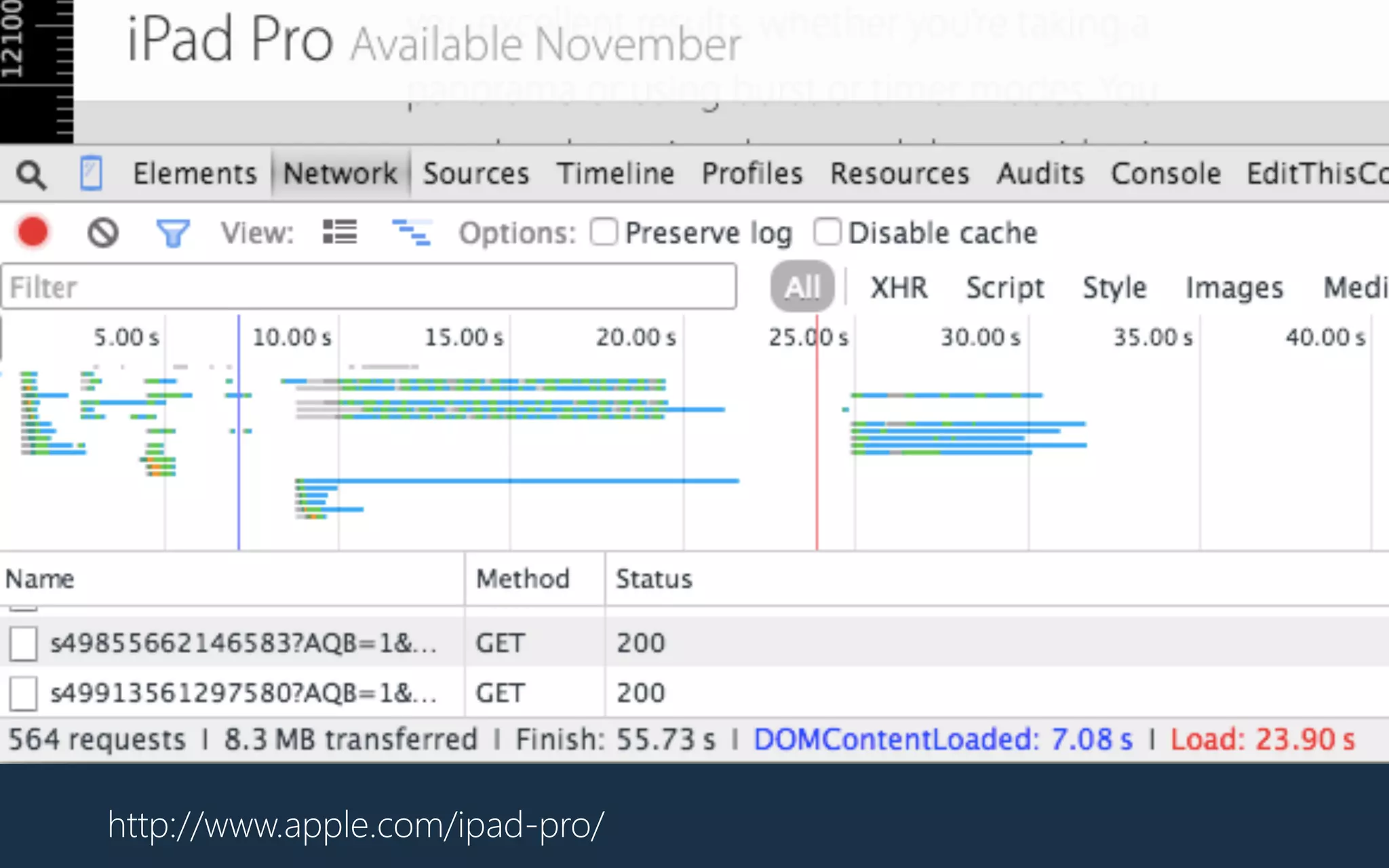Switch to the Audits tab
This screenshot has width=1389, height=868.
pos(1040,174)
